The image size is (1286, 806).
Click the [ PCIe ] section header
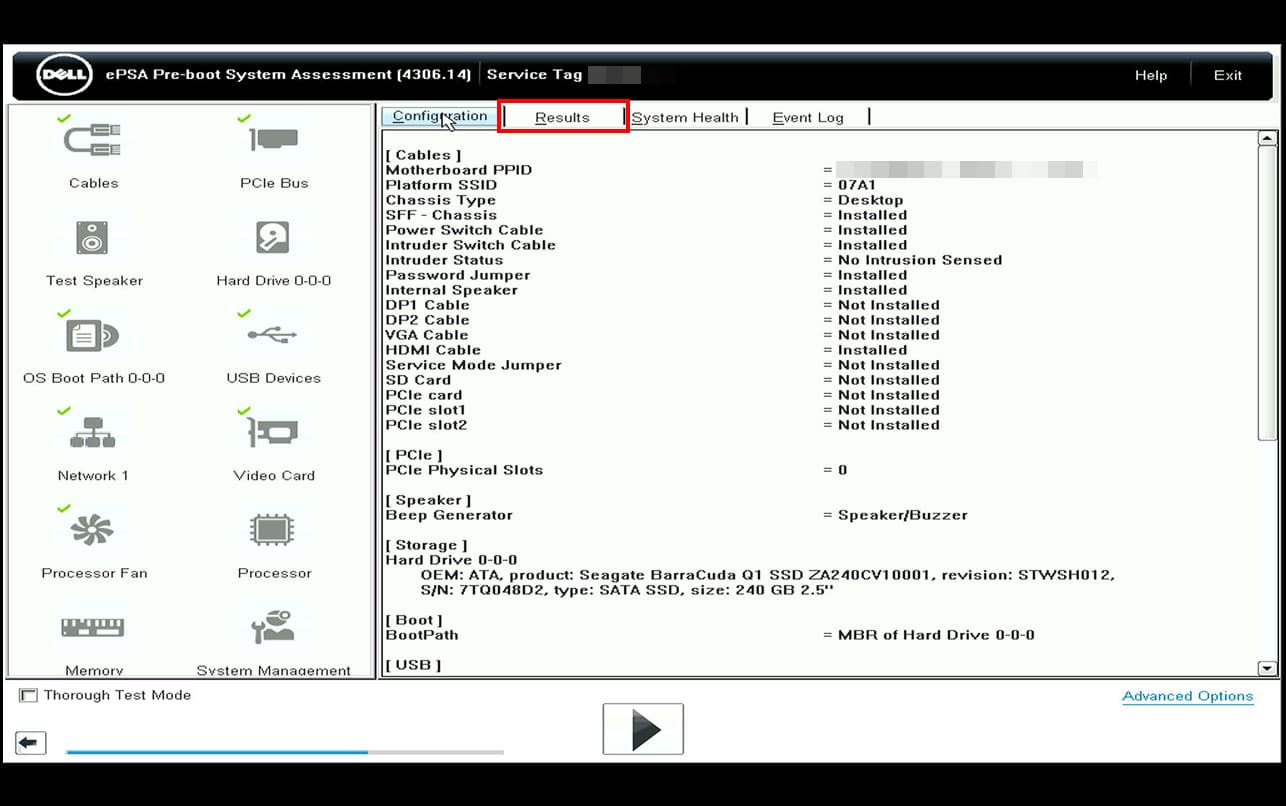pos(414,455)
